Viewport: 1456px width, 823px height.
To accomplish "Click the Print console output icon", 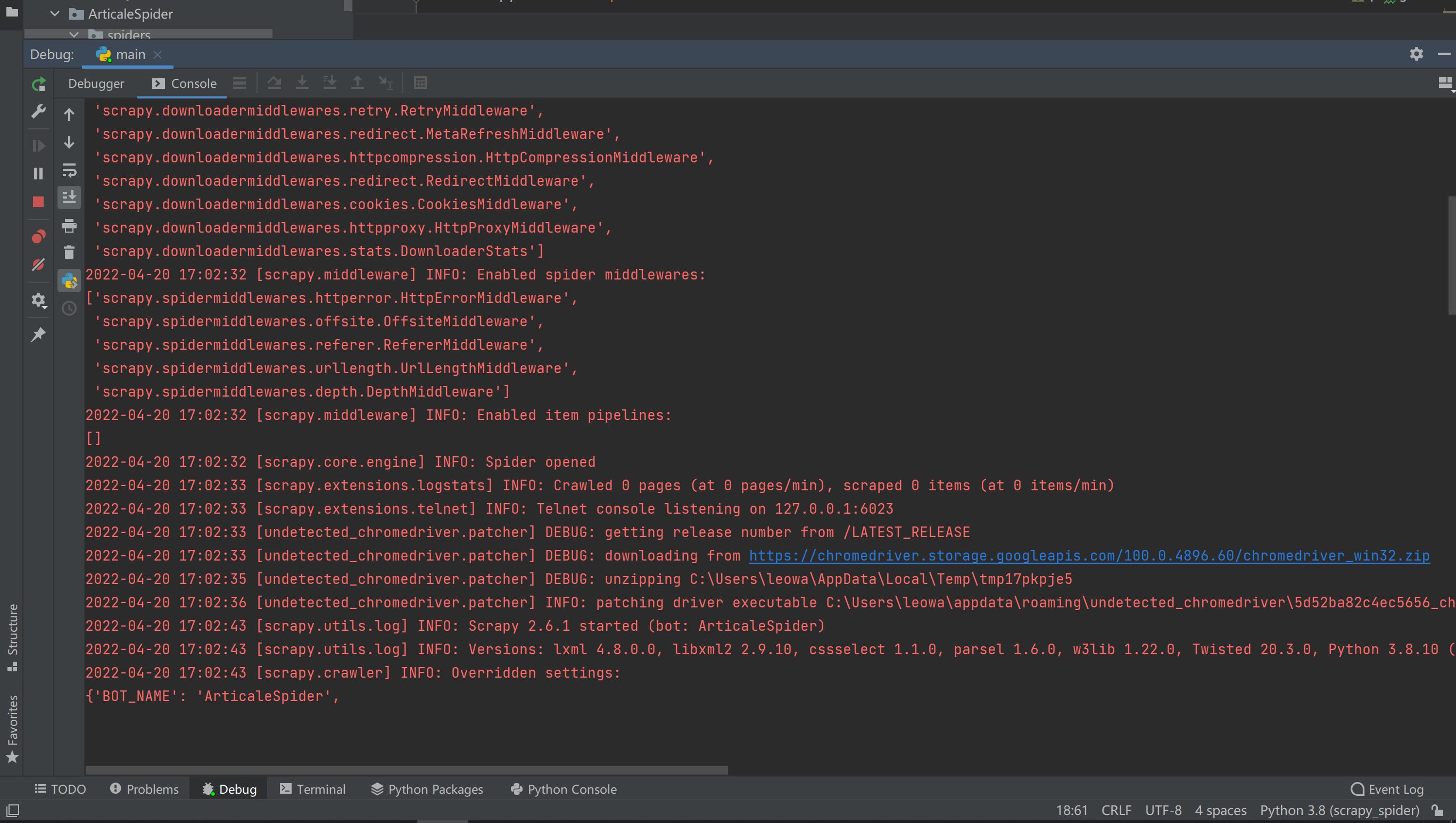I will [x=69, y=226].
